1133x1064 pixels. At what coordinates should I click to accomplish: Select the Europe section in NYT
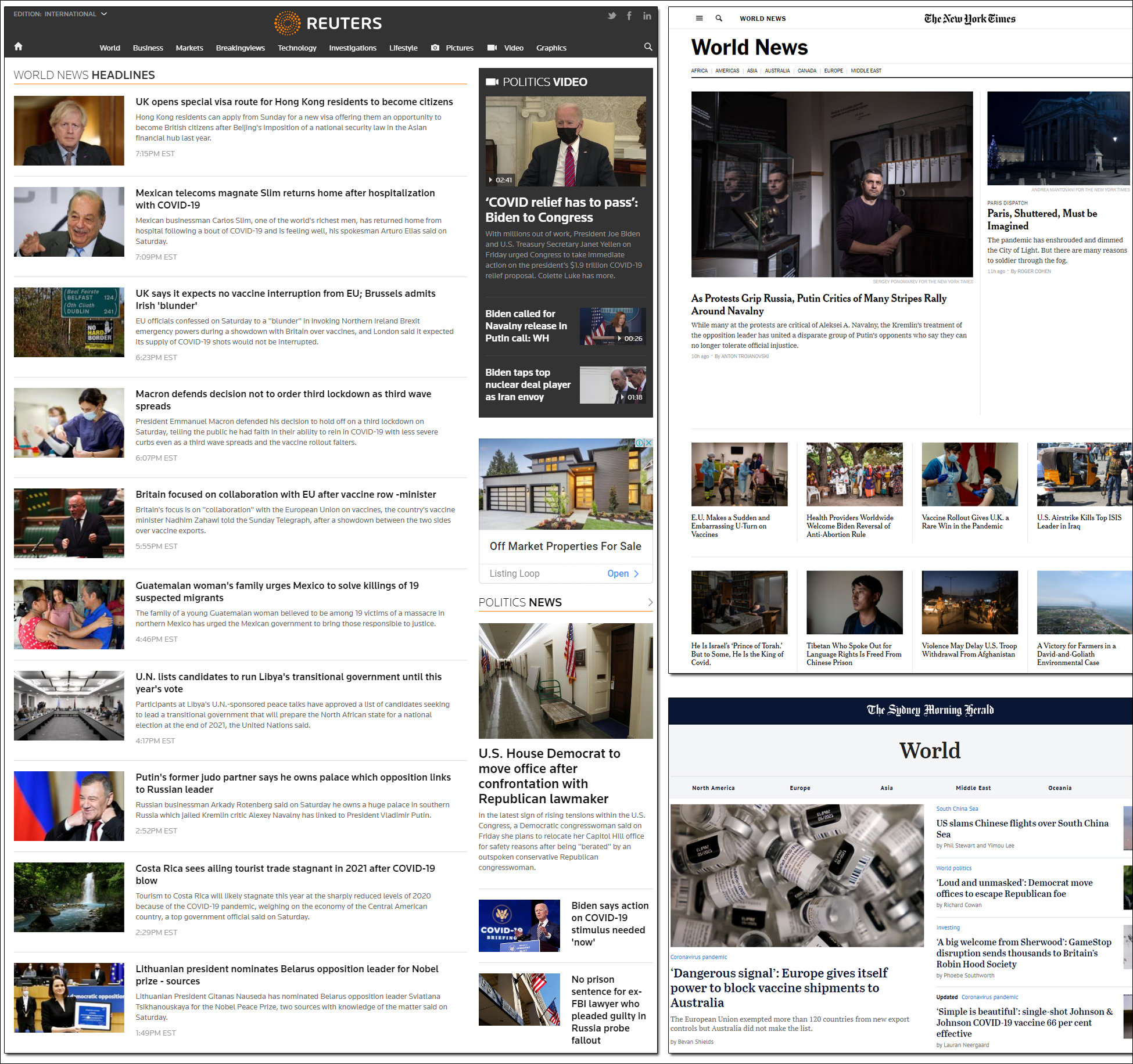click(833, 71)
